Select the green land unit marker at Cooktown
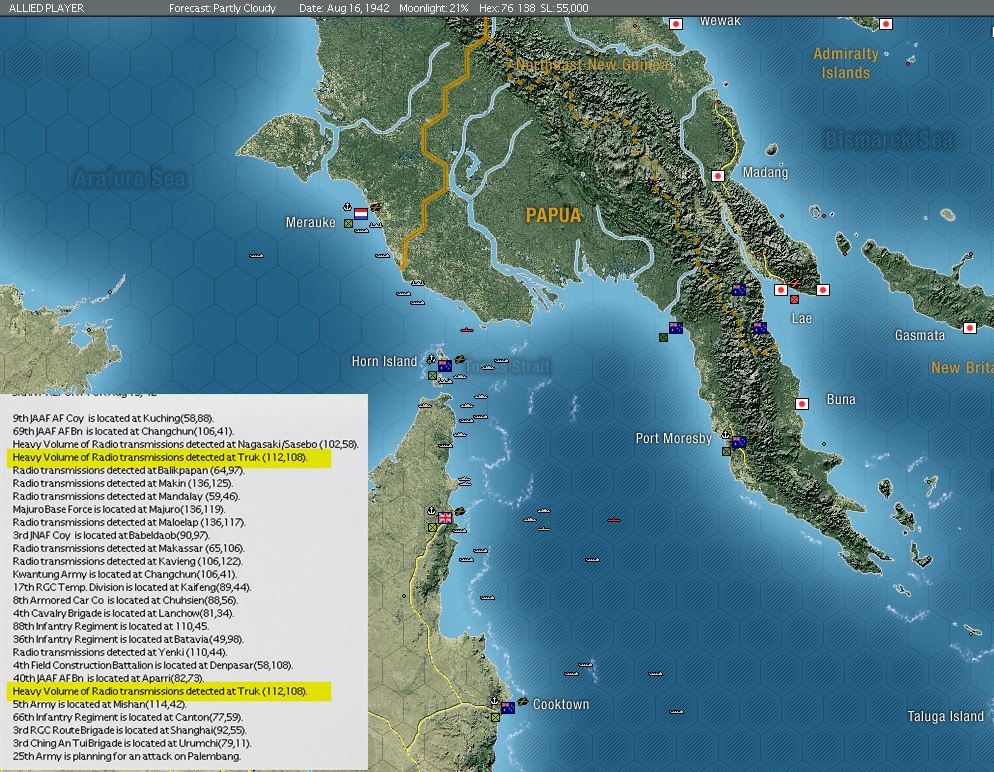Viewport: 994px width, 772px height. [x=495, y=717]
